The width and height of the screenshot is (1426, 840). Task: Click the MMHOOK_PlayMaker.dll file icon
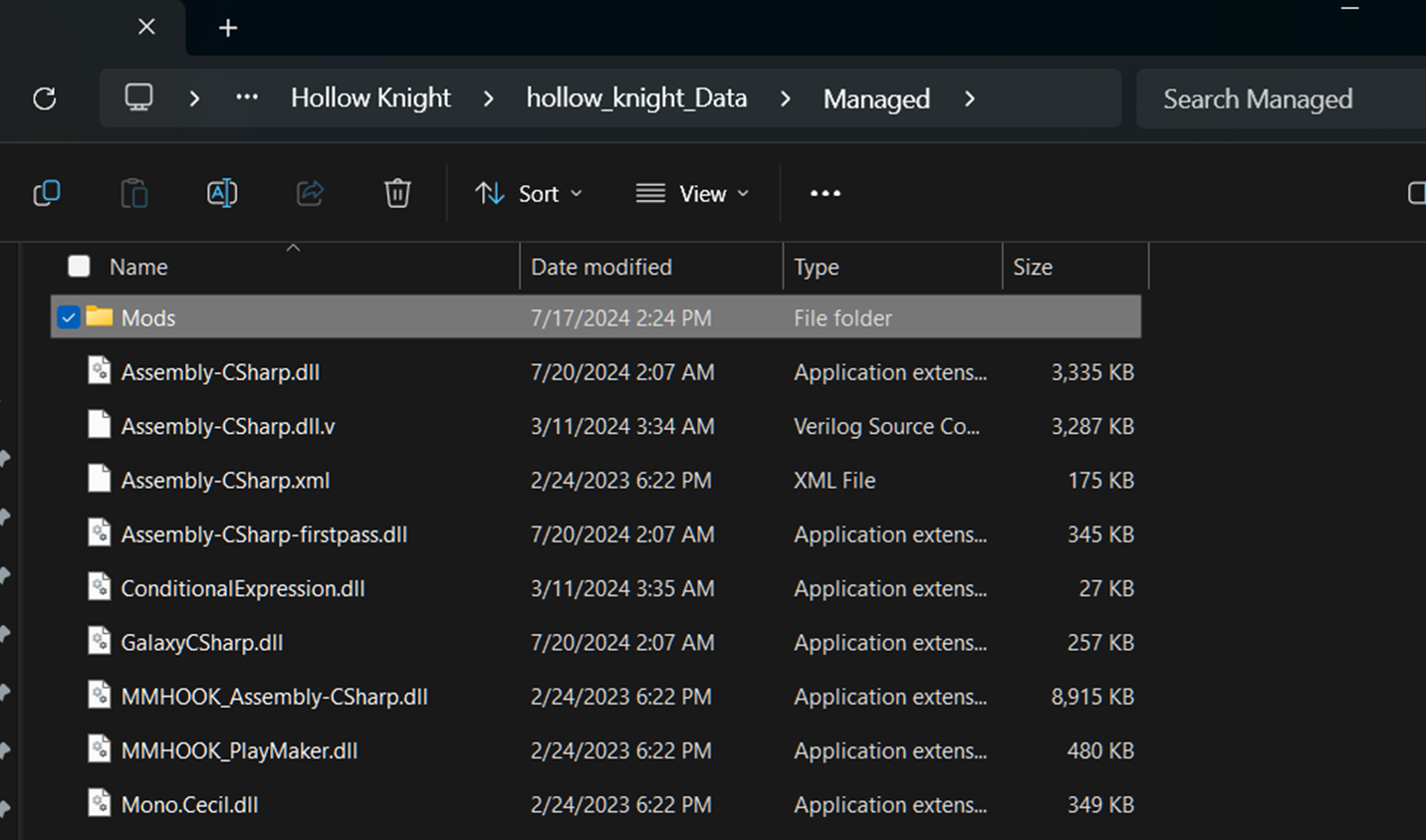100,749
